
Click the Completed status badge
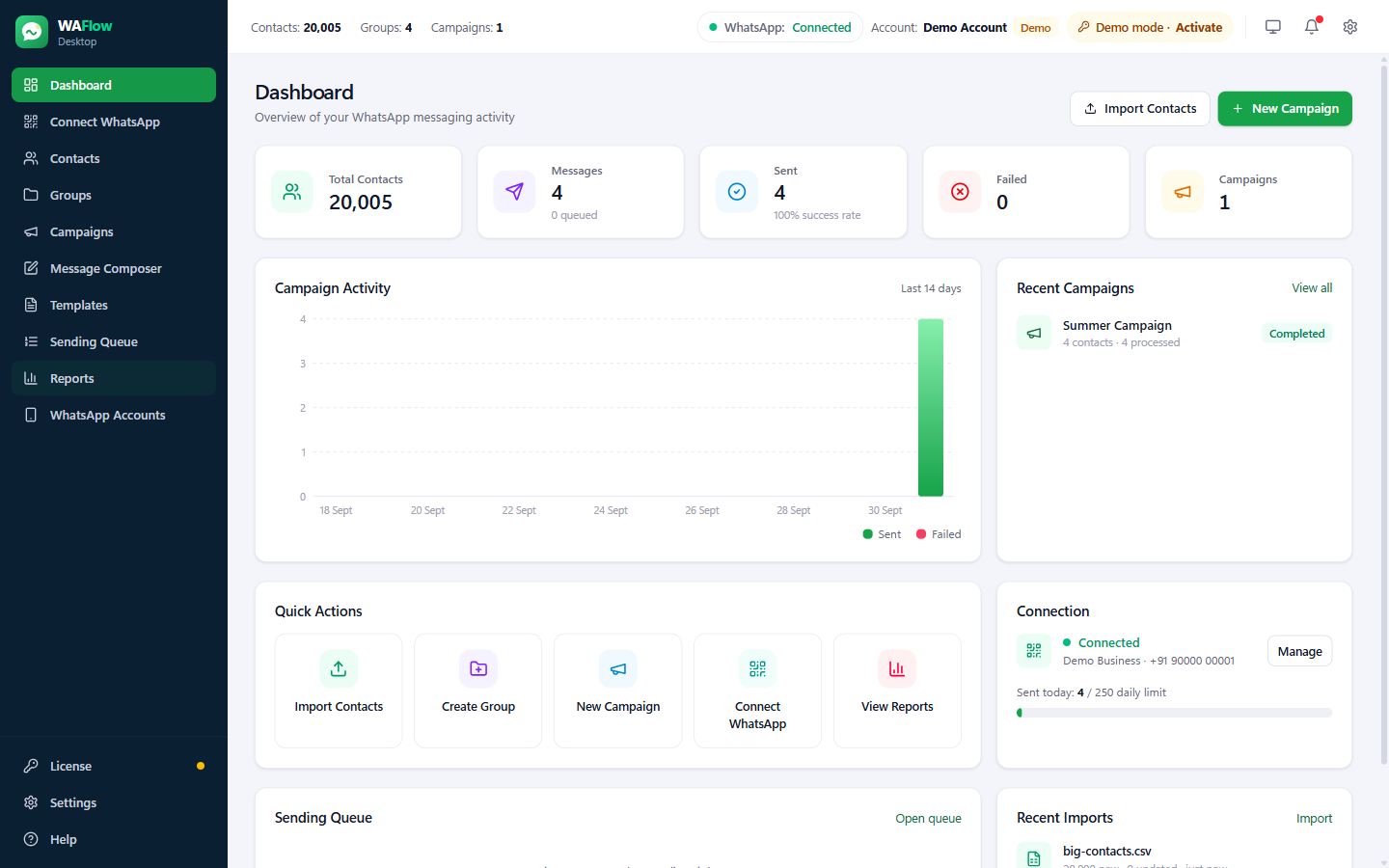[1296, 334]
